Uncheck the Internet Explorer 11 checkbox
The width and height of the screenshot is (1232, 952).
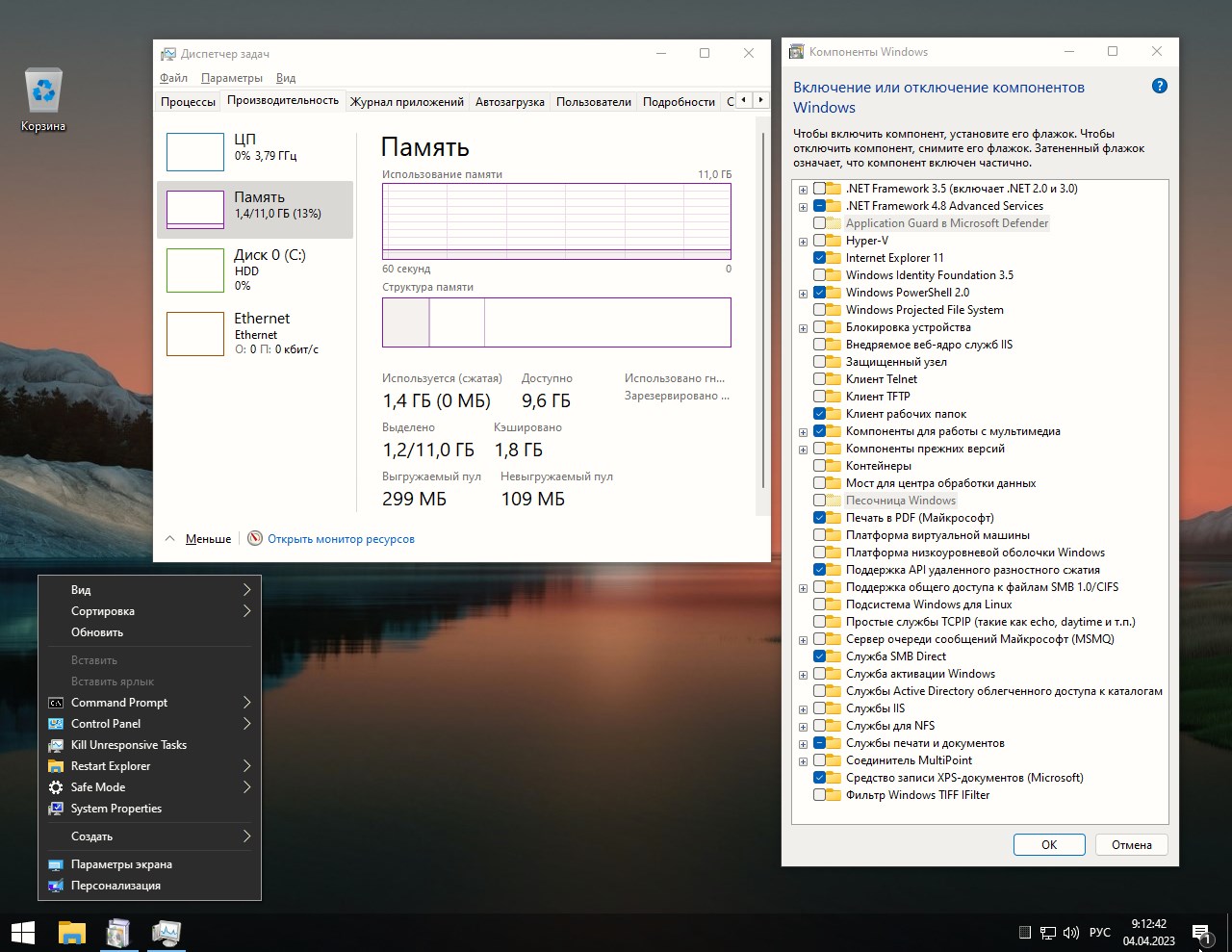coord(820,258)
